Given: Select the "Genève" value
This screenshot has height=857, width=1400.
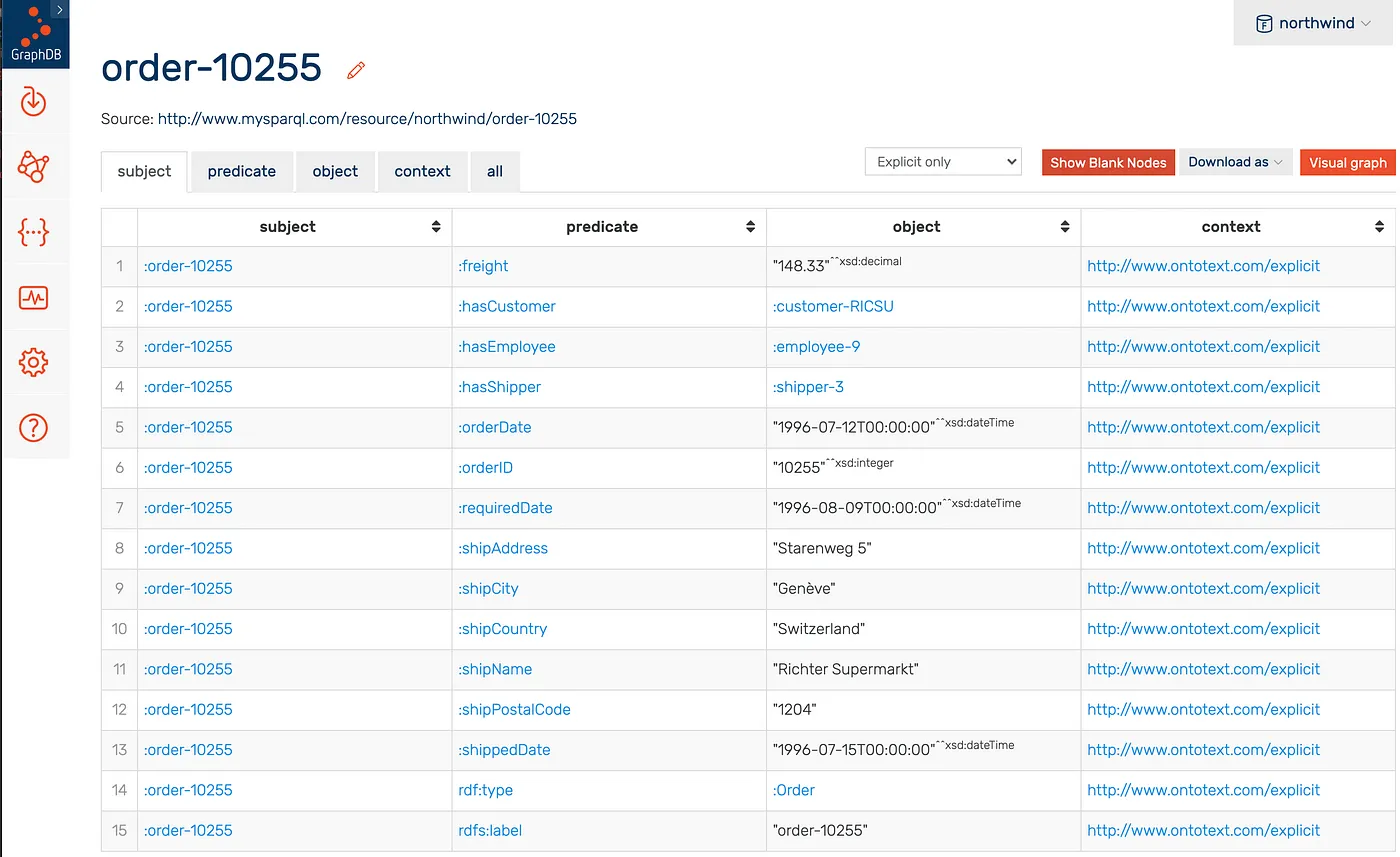Looking at the screenshot, I should (x=804, y=588).
